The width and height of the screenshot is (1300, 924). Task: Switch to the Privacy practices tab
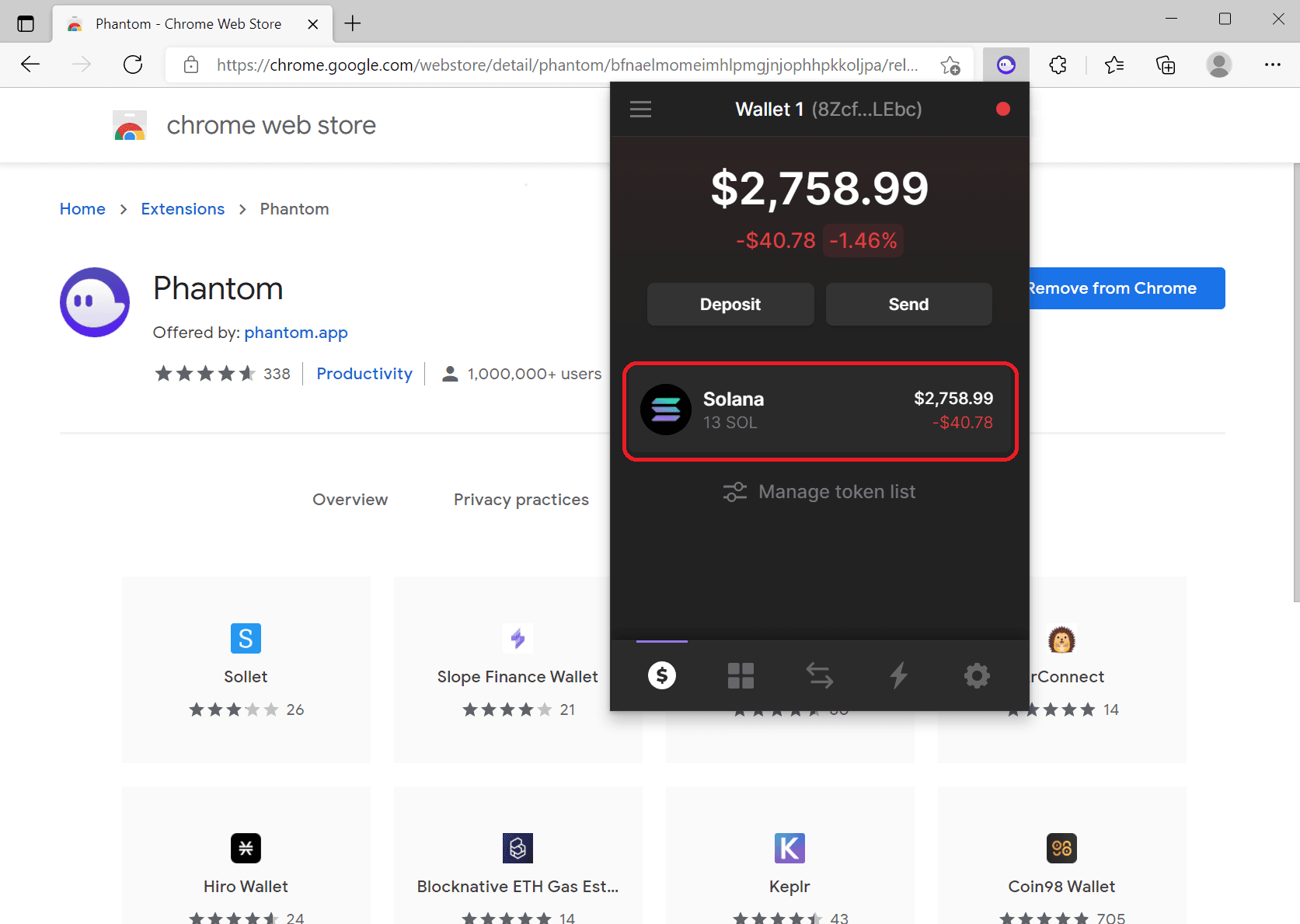pyautogui.click(x=521, y=500)
